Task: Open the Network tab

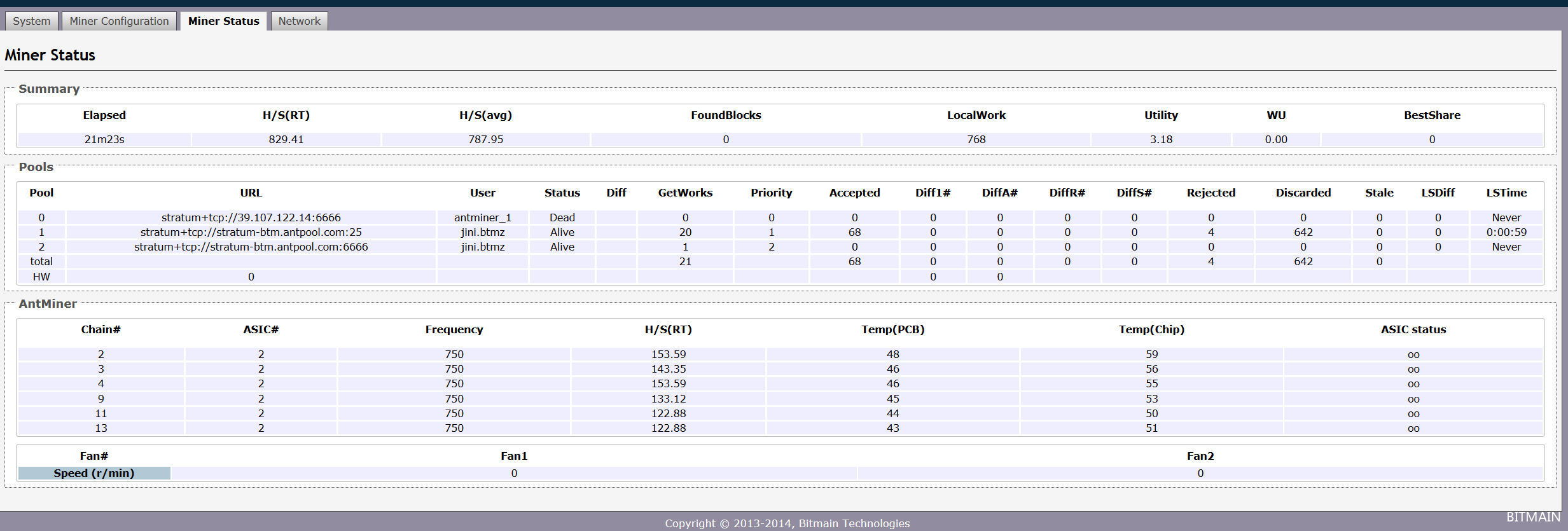Action: (299, 21)
